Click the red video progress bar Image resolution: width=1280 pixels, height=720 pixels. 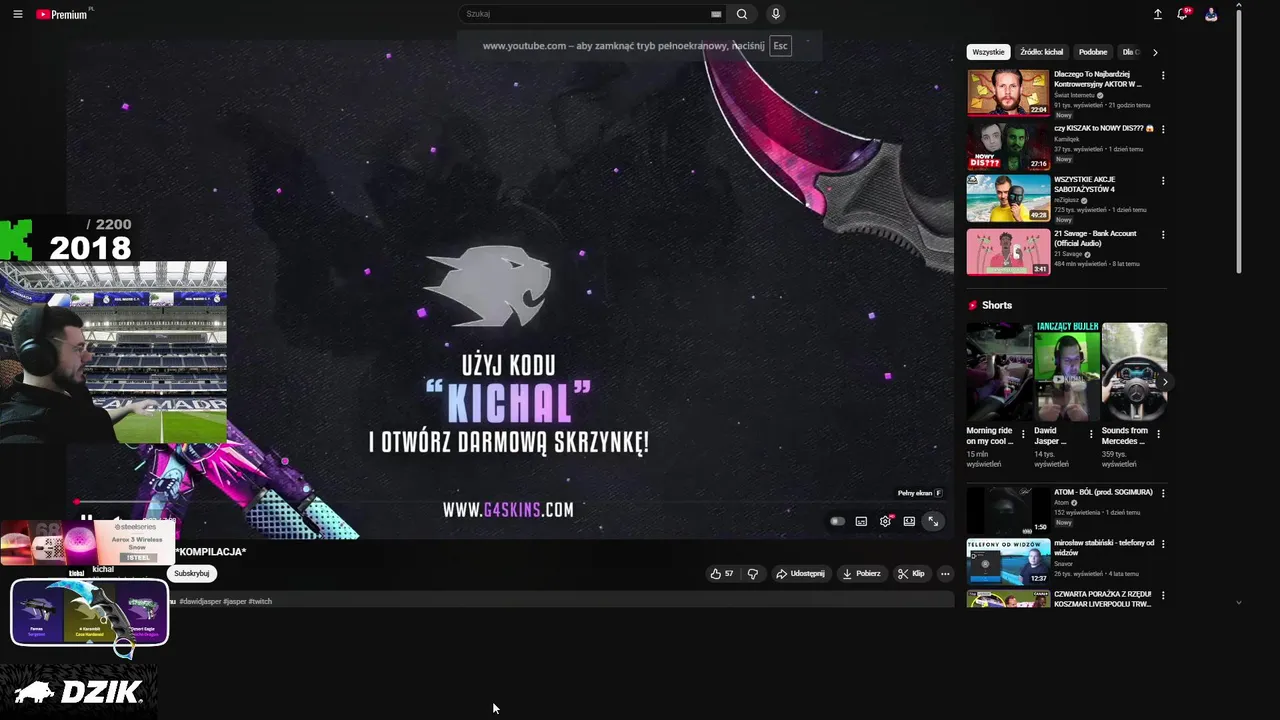[x=510, y=502]
